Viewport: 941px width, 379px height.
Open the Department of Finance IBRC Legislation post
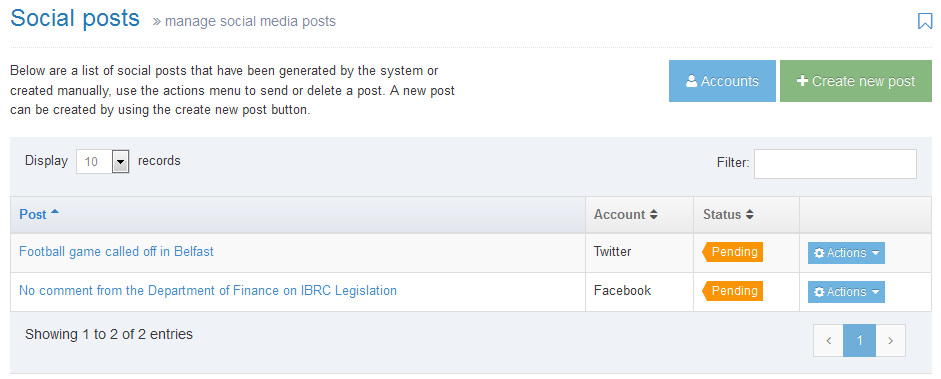[208, 291]
